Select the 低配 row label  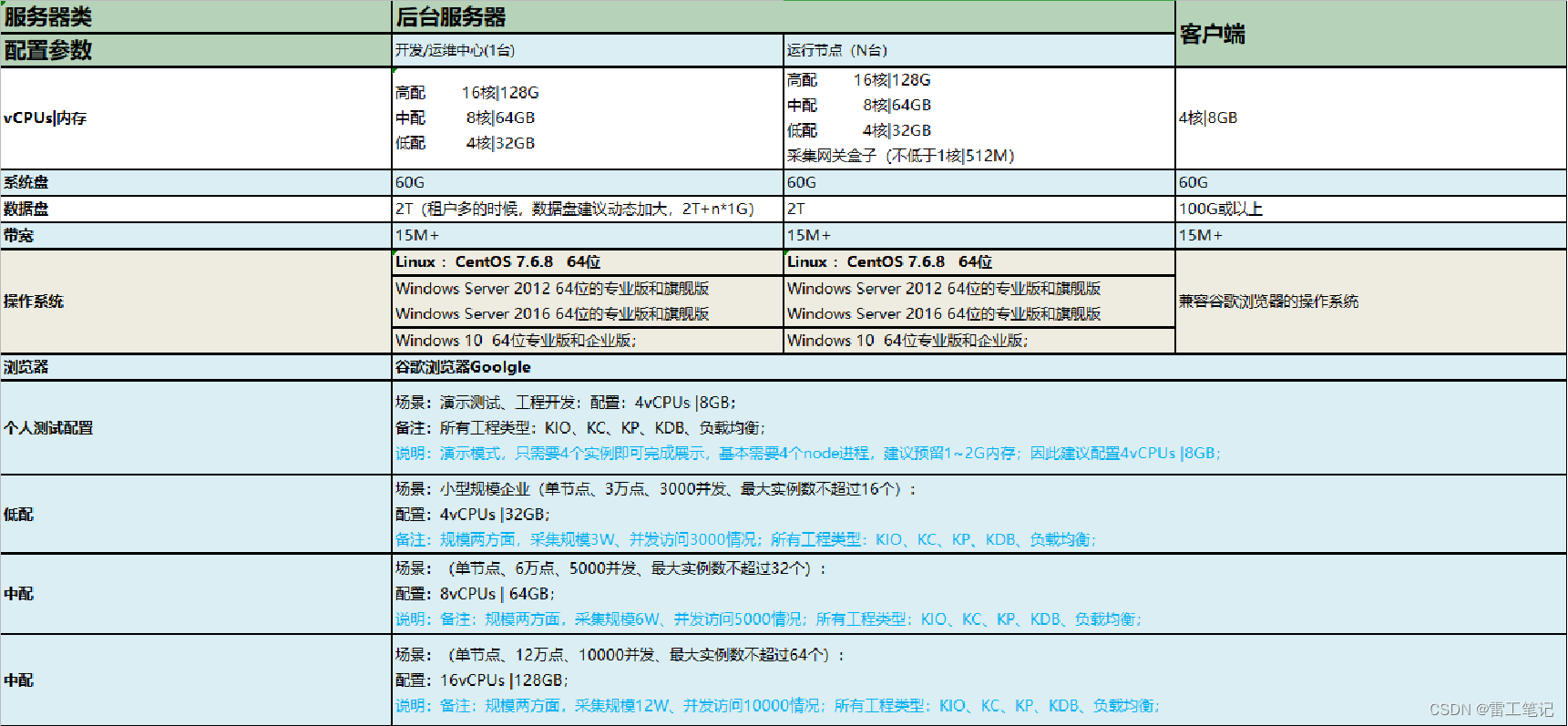tap(196, 515)
